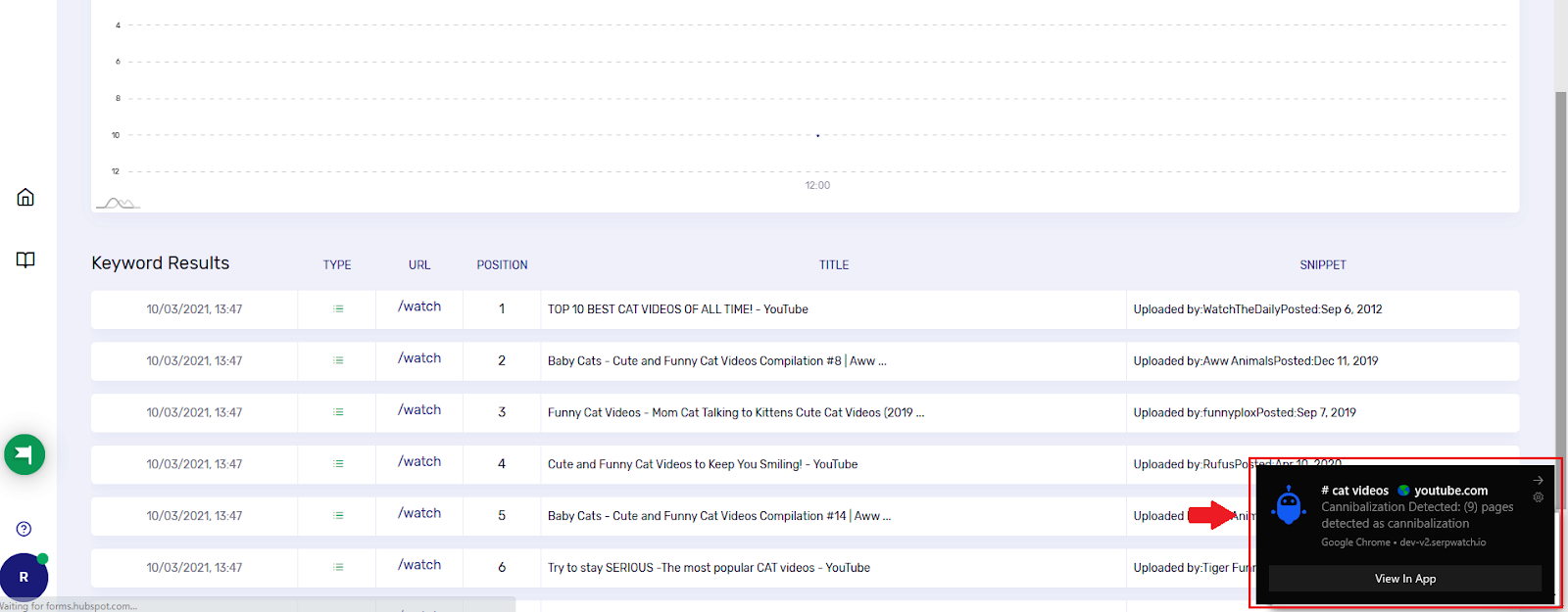The width and height of the screenshot is (1568, 612).
Task: Click the date cell in position 1 row
Action: 194,309
